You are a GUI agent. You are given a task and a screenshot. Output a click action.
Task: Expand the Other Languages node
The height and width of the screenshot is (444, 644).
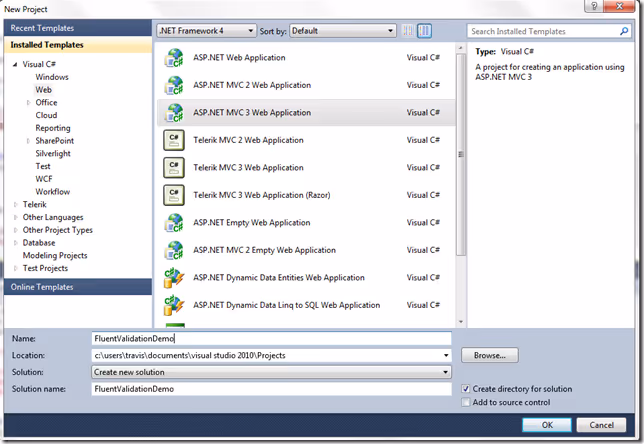click(16, 217)
